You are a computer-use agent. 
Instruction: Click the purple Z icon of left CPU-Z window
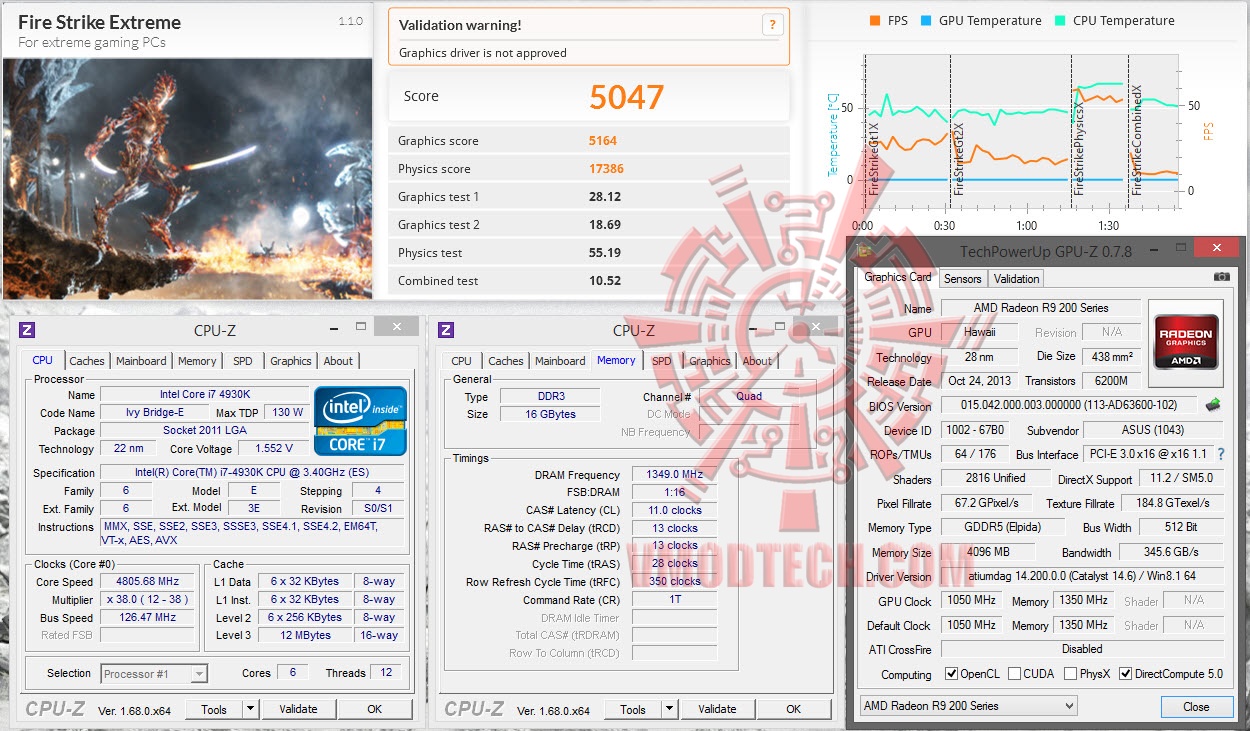pyautogui.click(x=28, y=330)
